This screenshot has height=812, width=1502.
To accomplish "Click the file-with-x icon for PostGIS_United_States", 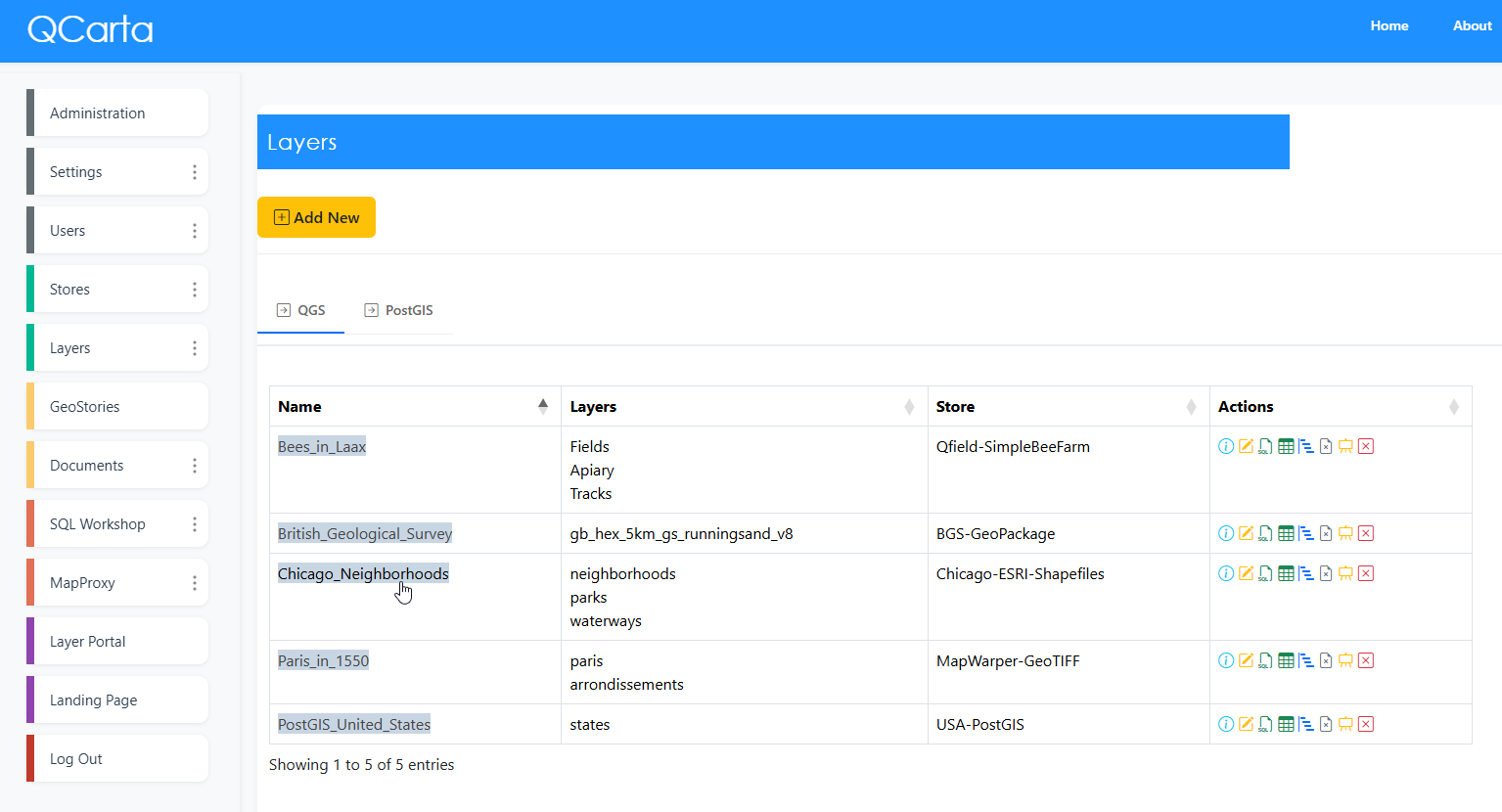I will pyautogui.click(x=1326, y=724).
